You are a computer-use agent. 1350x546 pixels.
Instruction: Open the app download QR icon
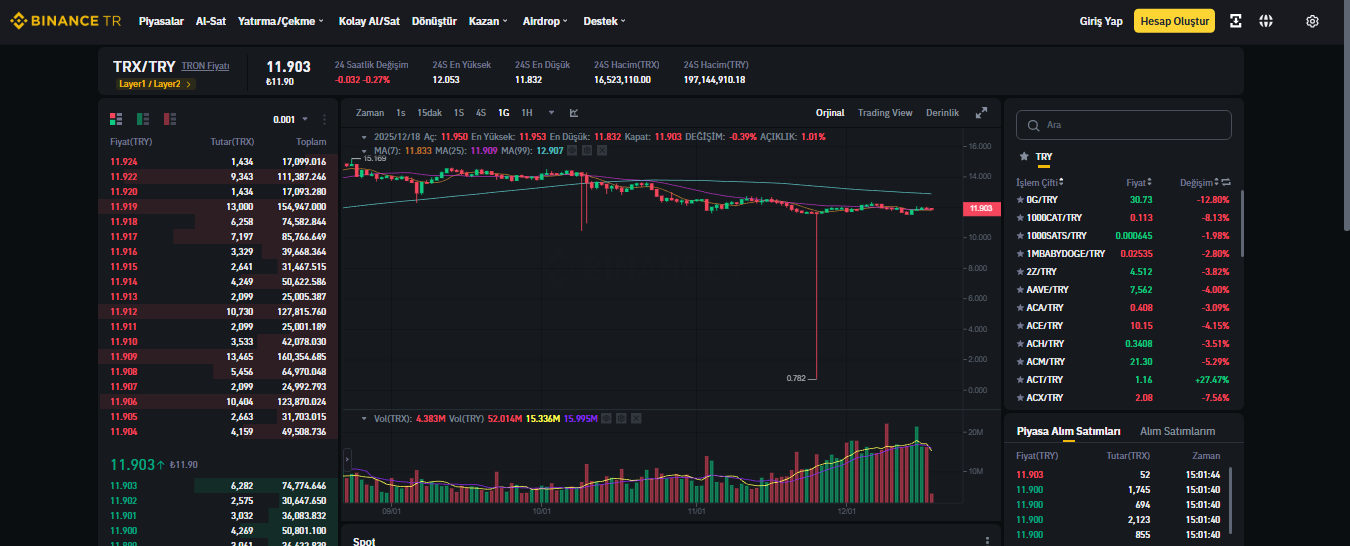(1236, 21)
